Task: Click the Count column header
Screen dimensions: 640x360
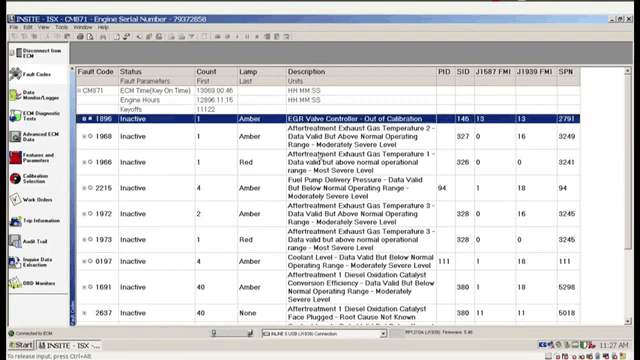Action: (x=216, y=71)
